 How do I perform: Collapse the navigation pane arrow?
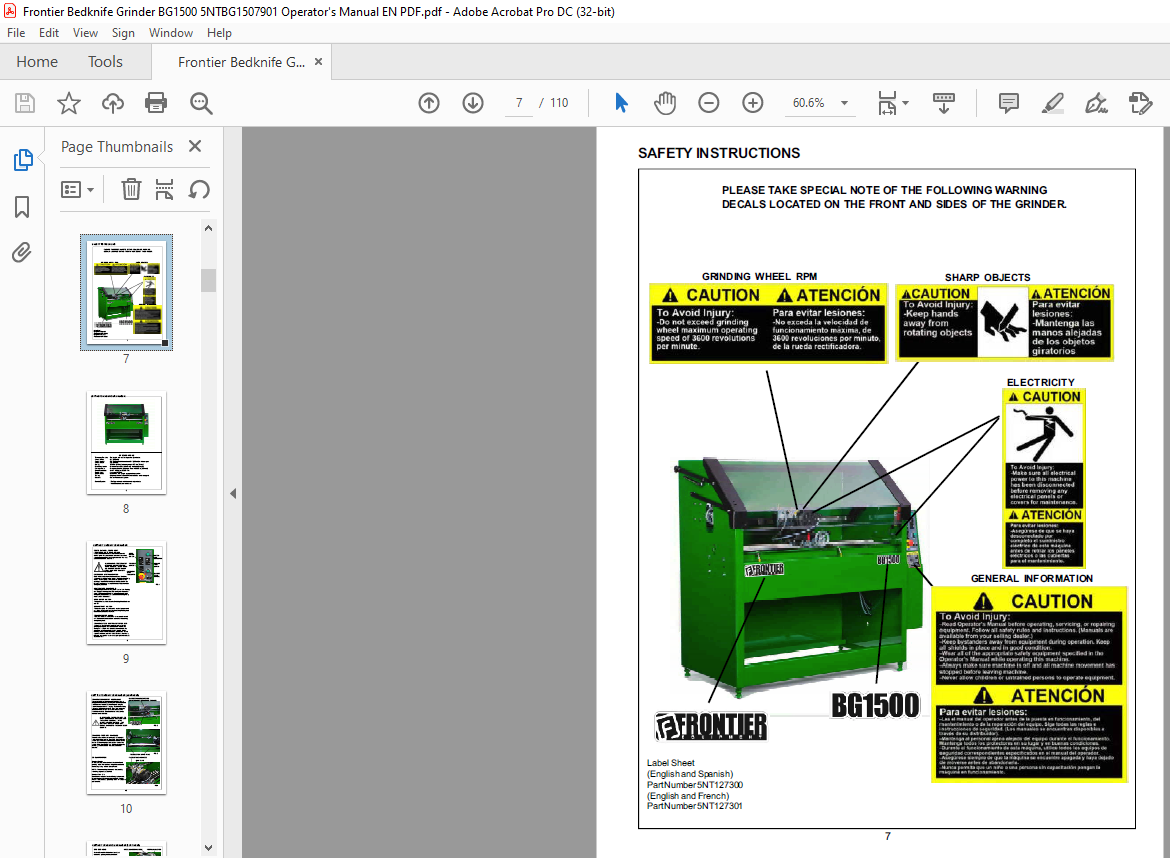coord(233,493)
